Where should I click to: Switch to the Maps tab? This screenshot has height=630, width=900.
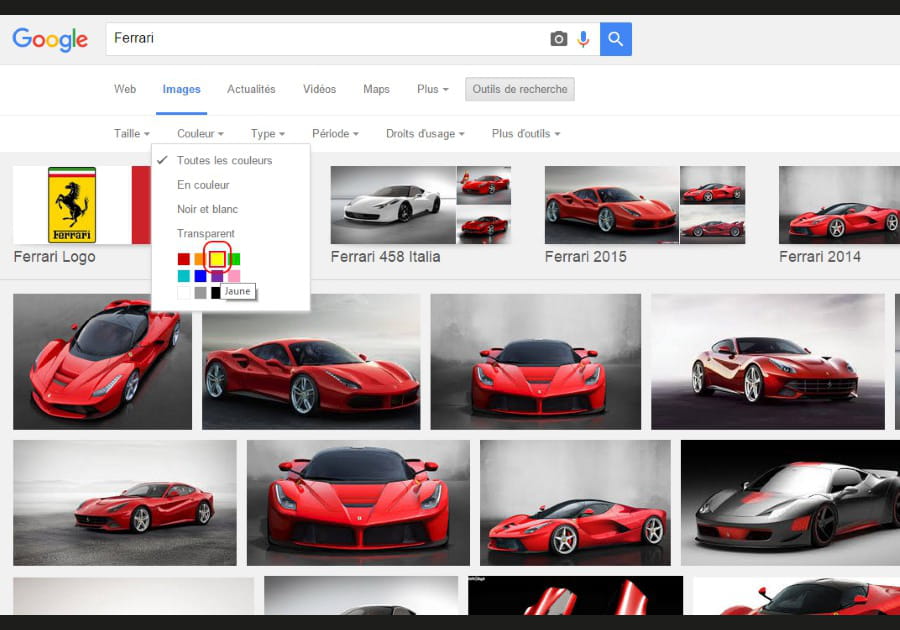click(376, 89)
